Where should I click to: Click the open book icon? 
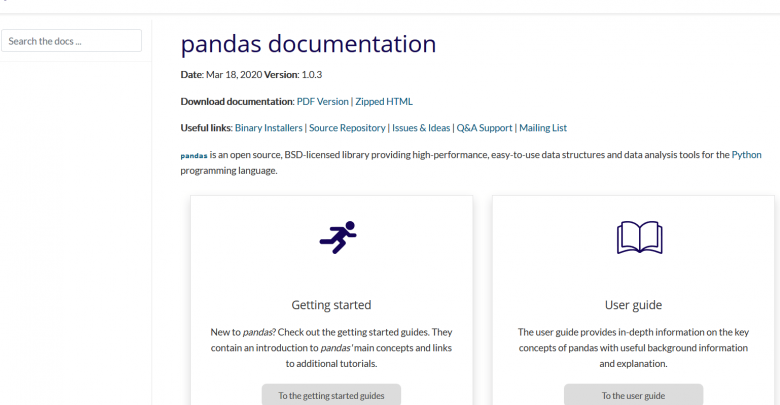coord(639,237)
